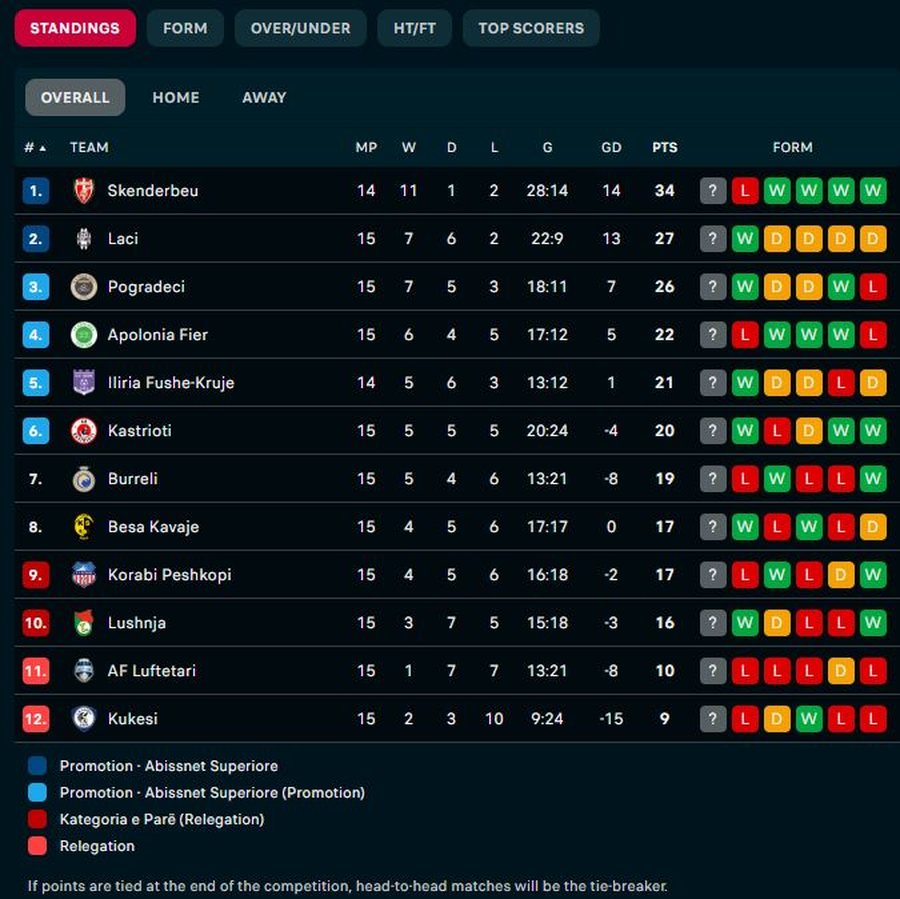Click the Besa Kavaje yellow crest

[x=84, y=526]
